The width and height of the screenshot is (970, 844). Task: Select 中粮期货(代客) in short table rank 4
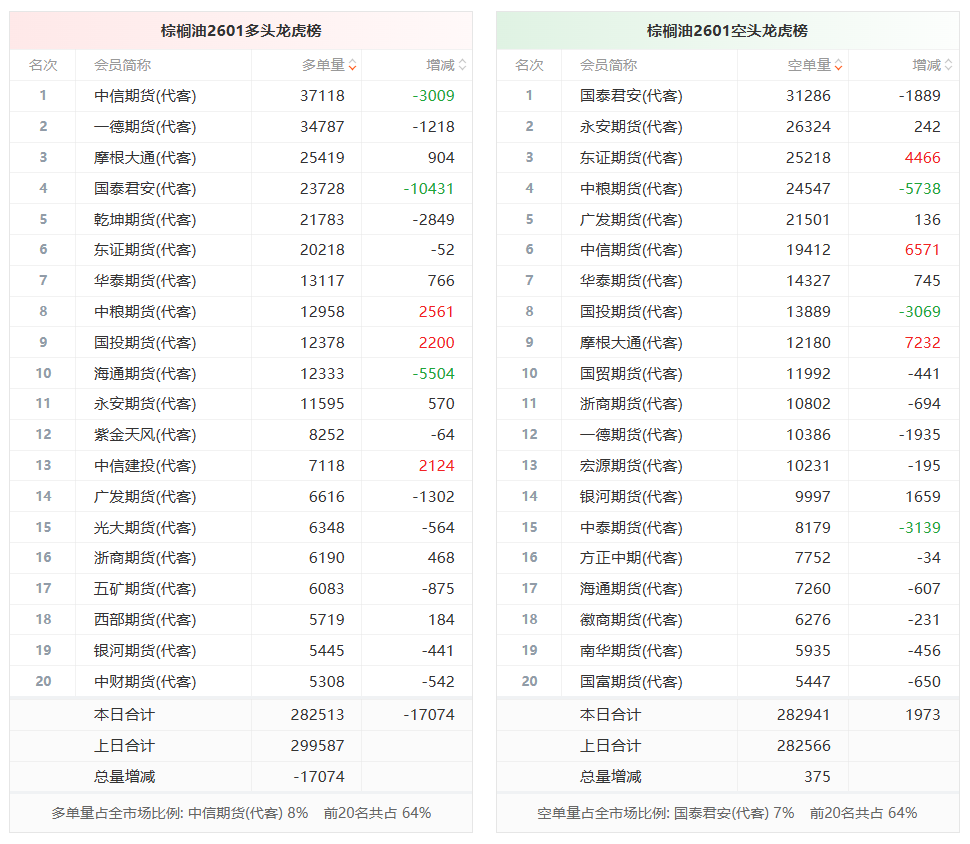click(632, 189)
